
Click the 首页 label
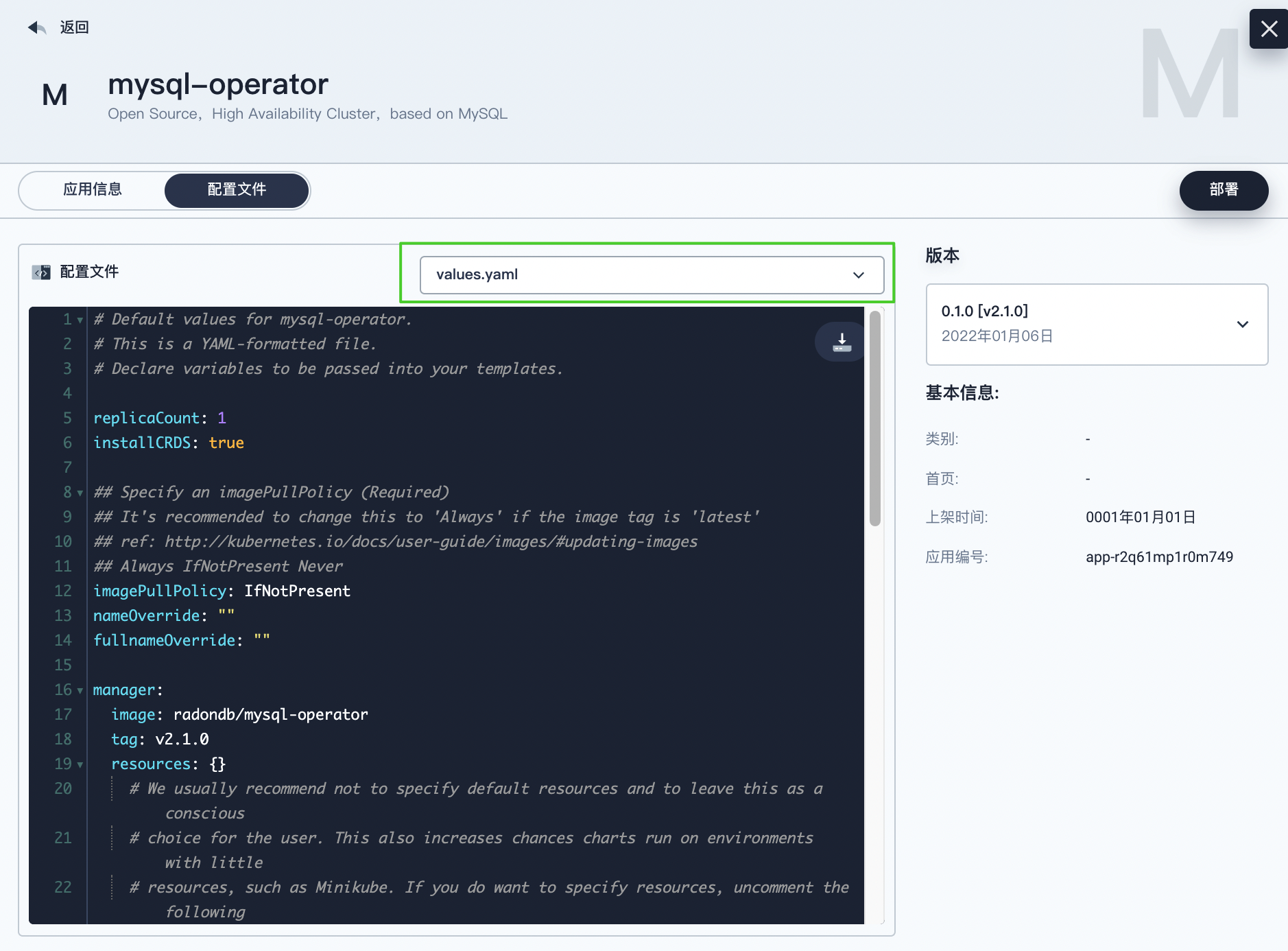click(942, 478)
